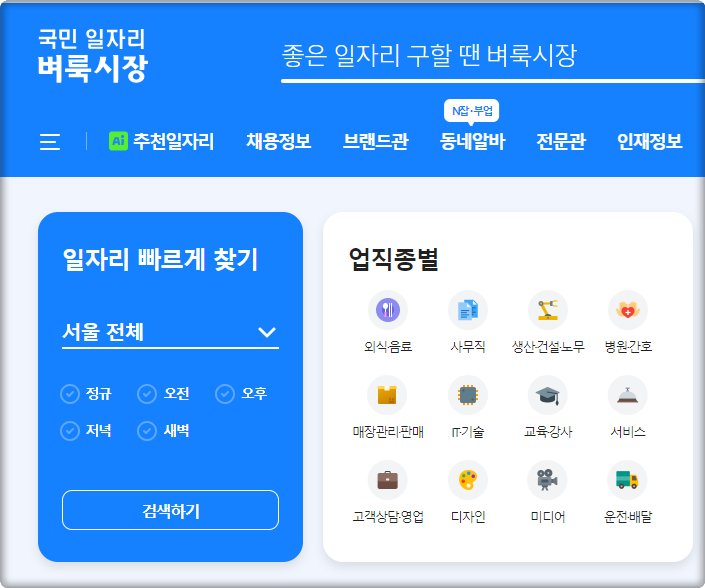This screenshot has width=705, height=588.
Task: Choose the 운전·배달 truck icon
Action: click(627, 480)
